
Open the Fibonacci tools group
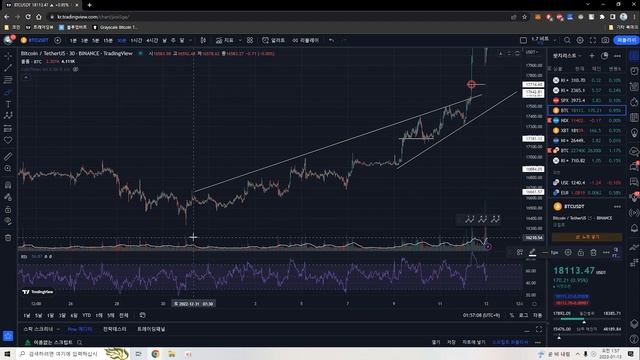(8, 80)
